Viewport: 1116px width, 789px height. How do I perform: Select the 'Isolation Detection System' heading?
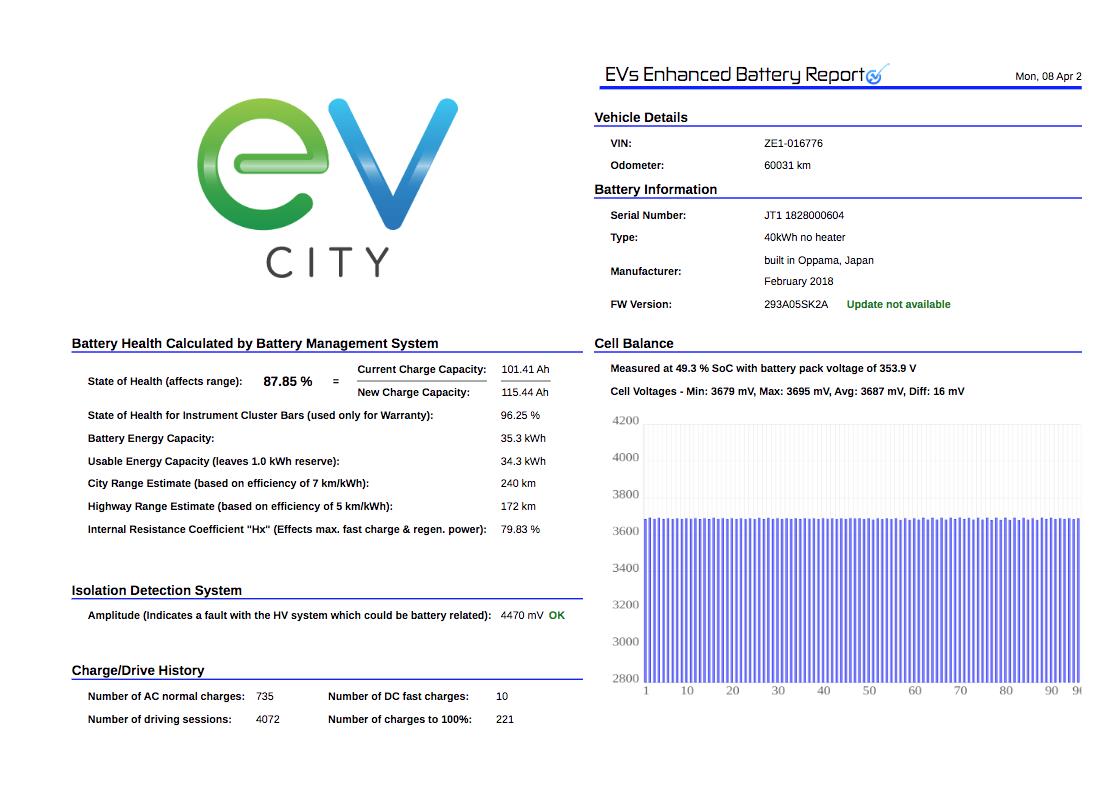pyautogui.click(x=157, y=590)
